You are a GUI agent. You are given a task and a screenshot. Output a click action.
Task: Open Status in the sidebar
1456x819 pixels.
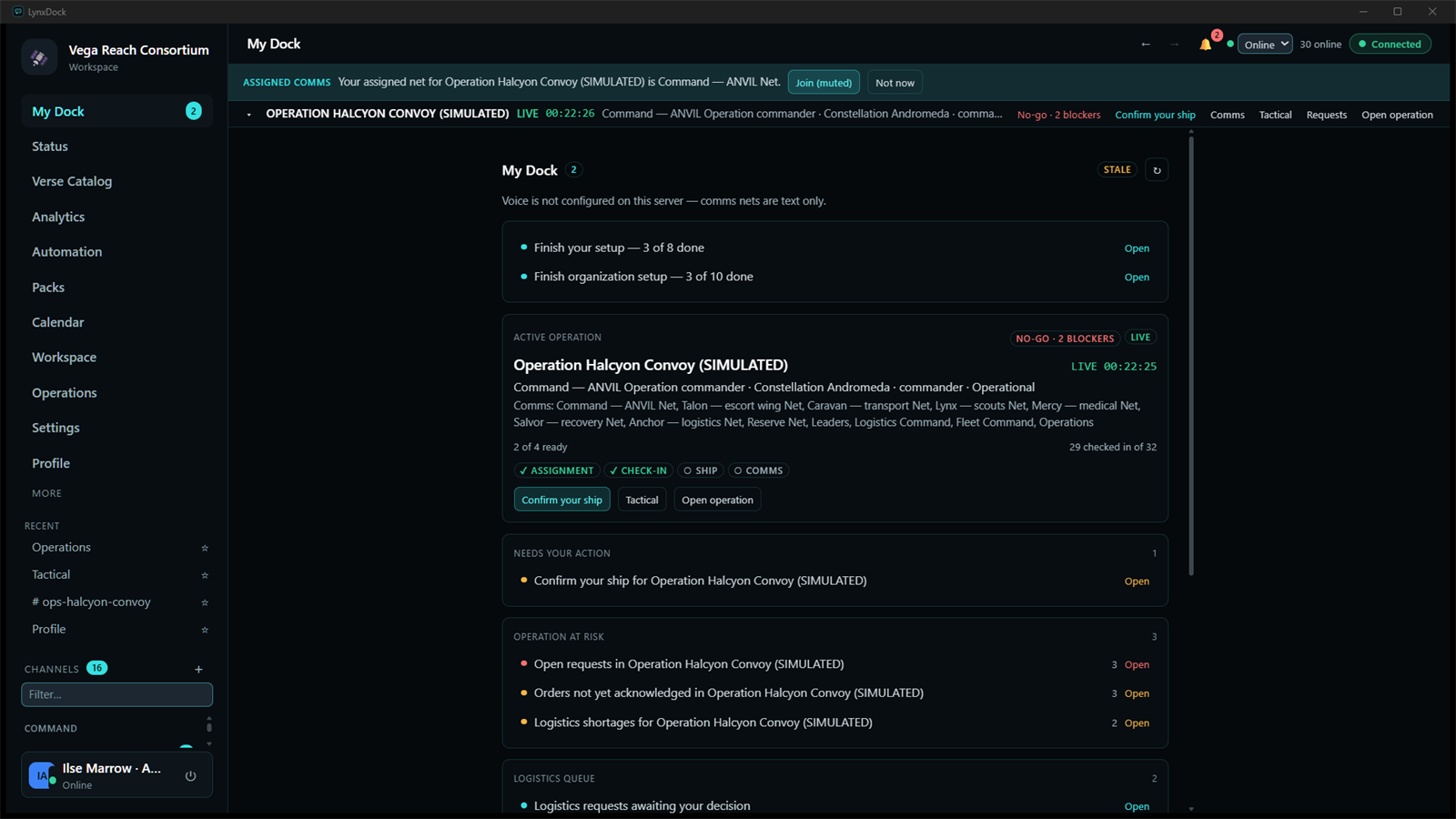pyautogui.click(x=116, y=147)
